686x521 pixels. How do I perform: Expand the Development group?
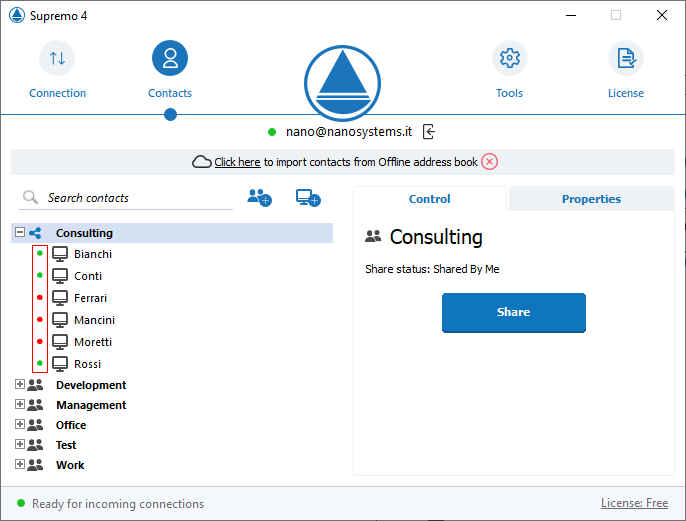point(20,384)
